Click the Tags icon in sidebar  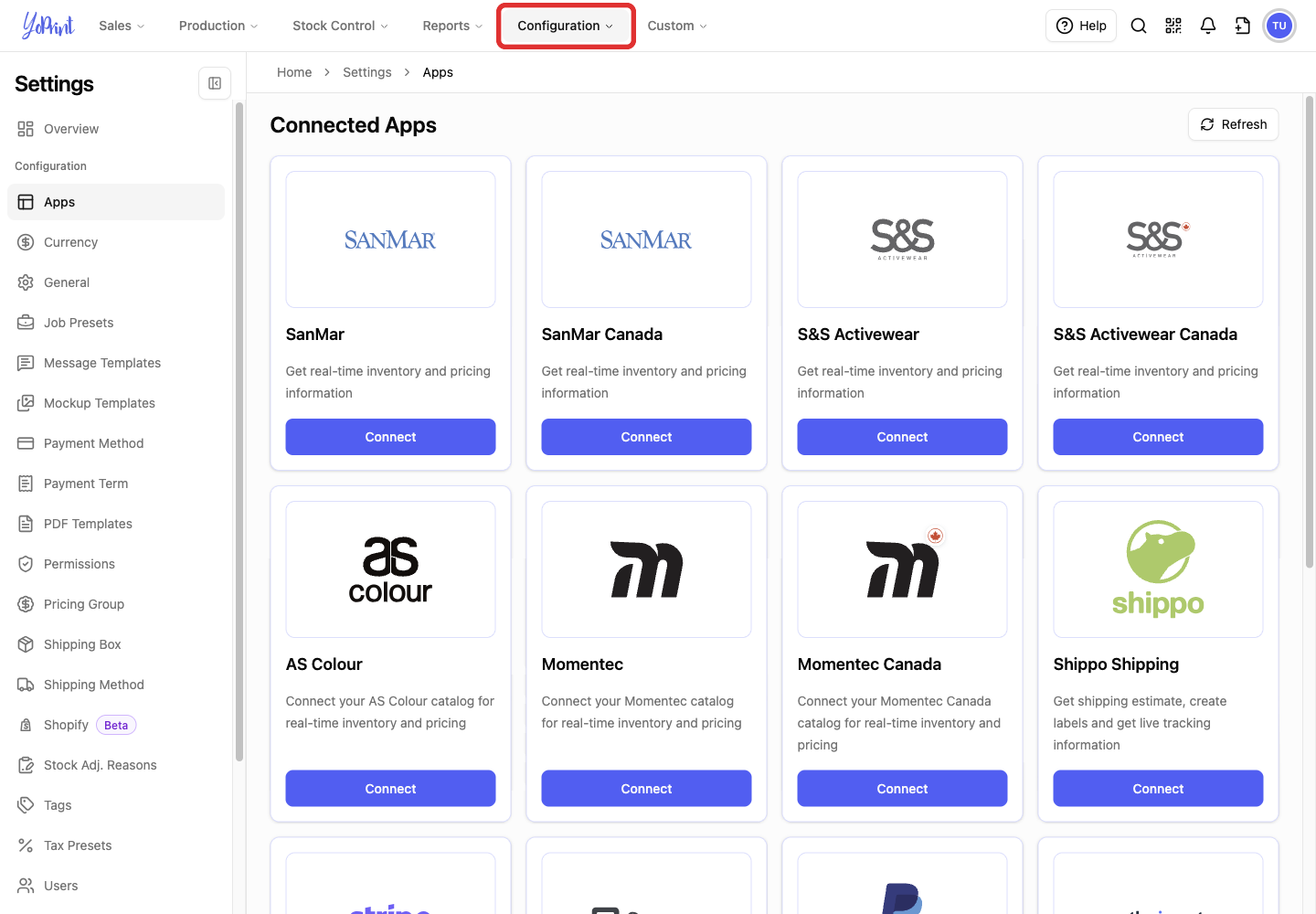click(26, 805)
